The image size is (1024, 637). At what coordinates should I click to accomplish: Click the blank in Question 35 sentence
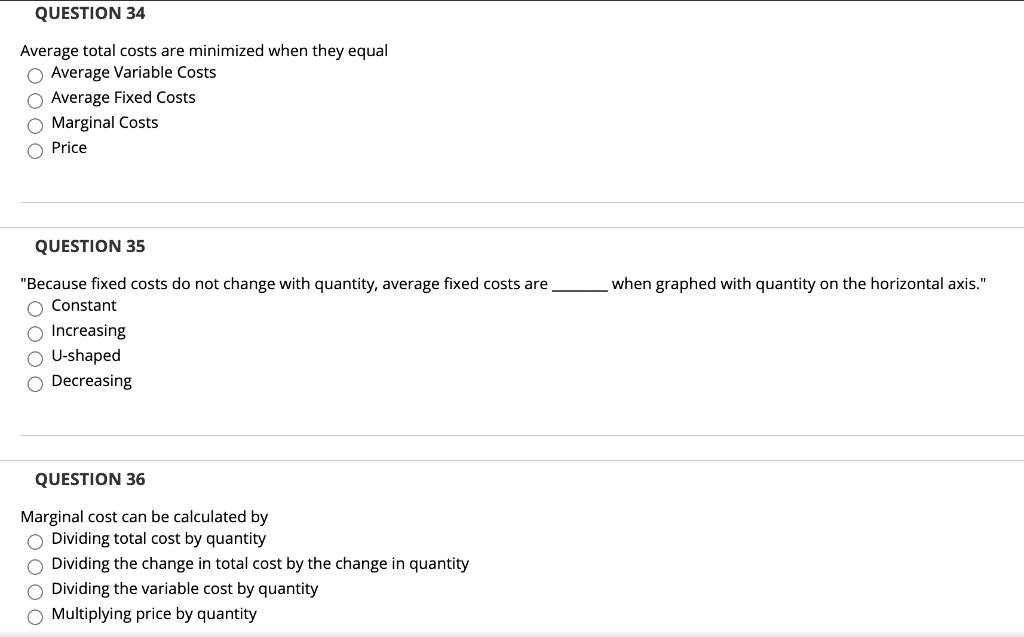[579, 283]
